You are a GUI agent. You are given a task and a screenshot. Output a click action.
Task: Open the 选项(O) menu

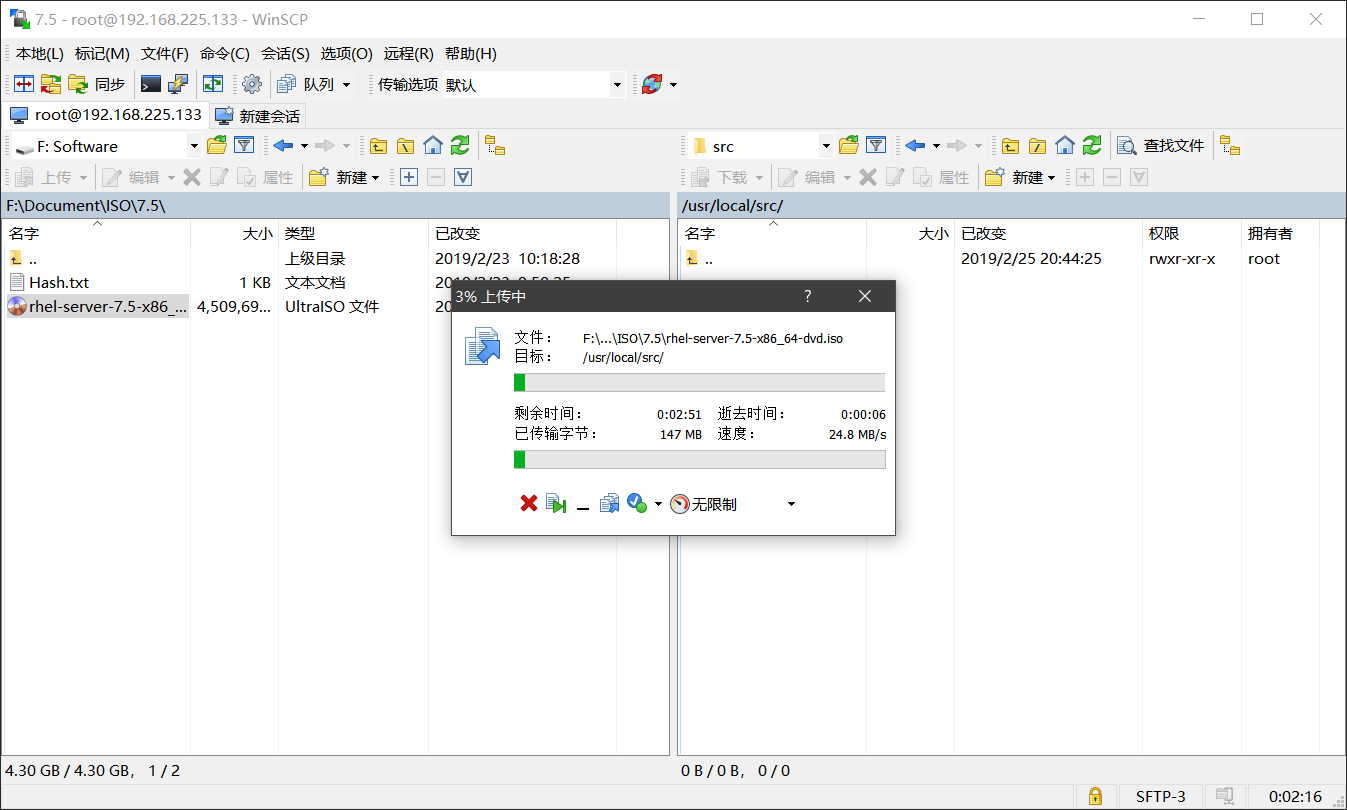[x=346, y=54]
